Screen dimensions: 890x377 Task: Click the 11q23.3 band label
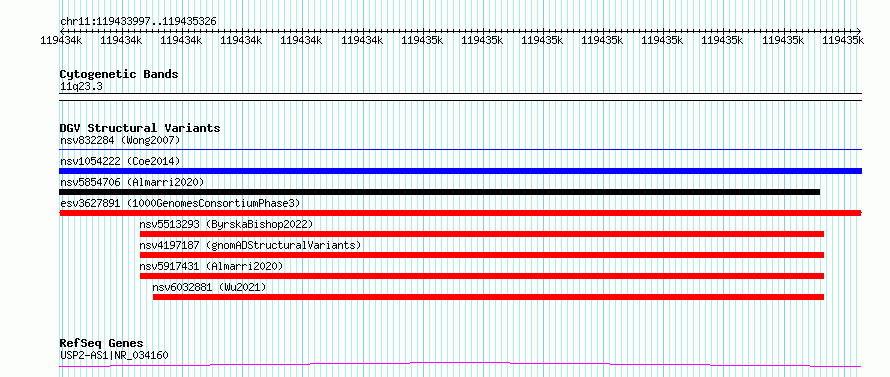81,87
